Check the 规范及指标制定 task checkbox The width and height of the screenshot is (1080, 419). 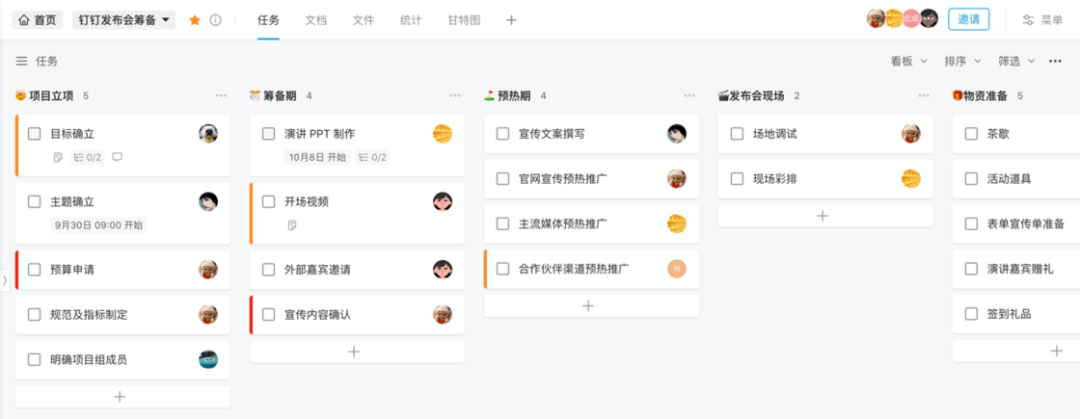[34, 314]
